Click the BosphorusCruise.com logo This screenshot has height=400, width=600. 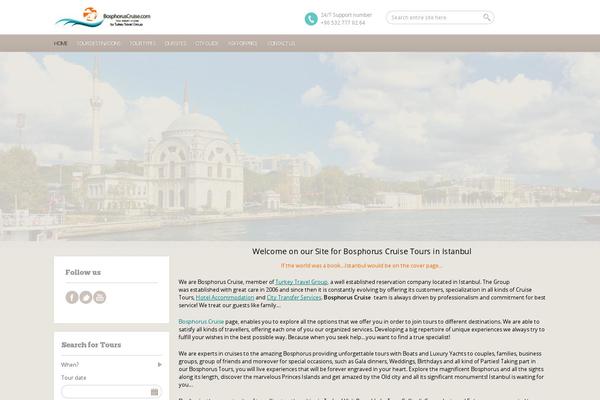pos(103,17)
